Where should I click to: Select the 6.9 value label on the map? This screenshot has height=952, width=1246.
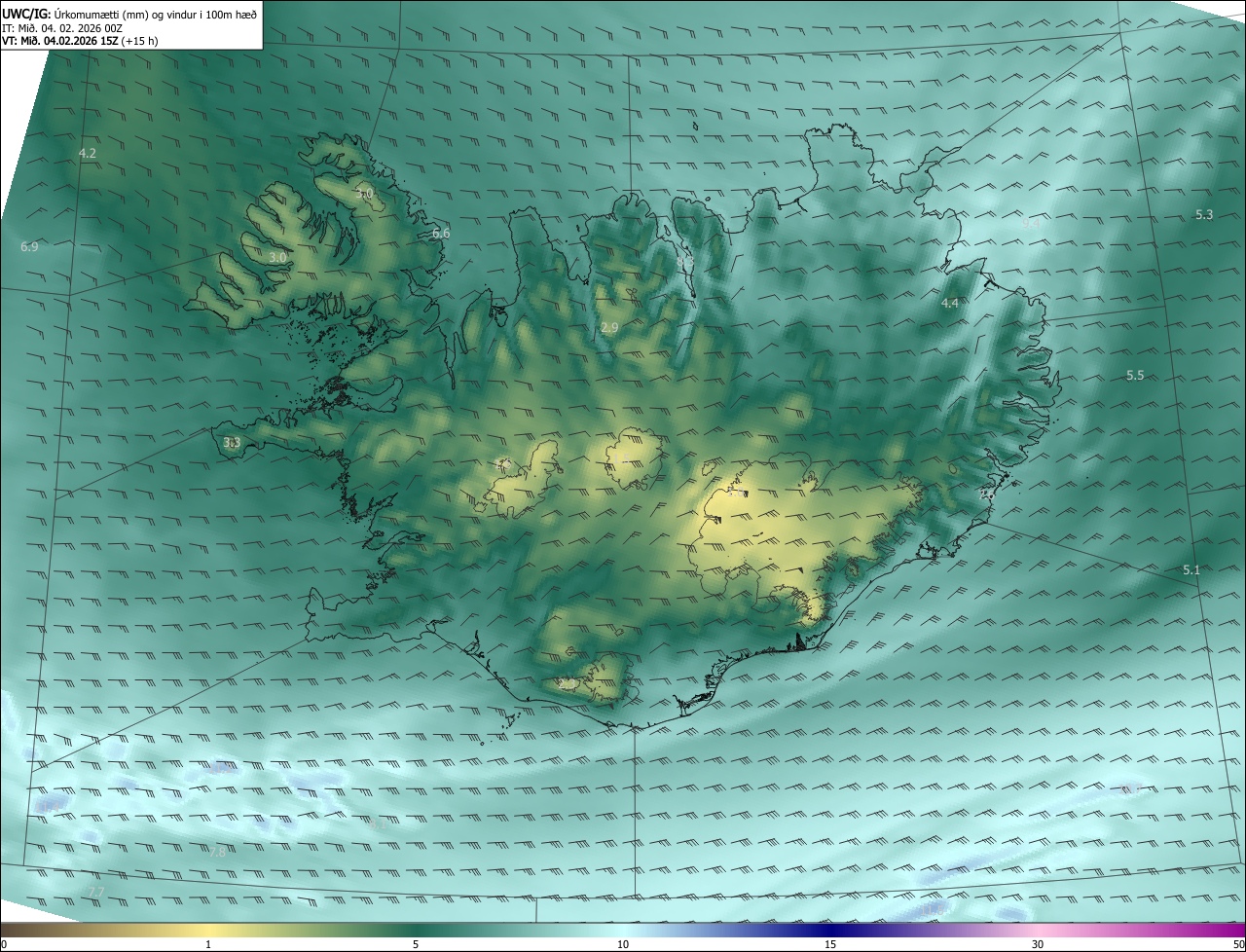click(x=29, y=247)
